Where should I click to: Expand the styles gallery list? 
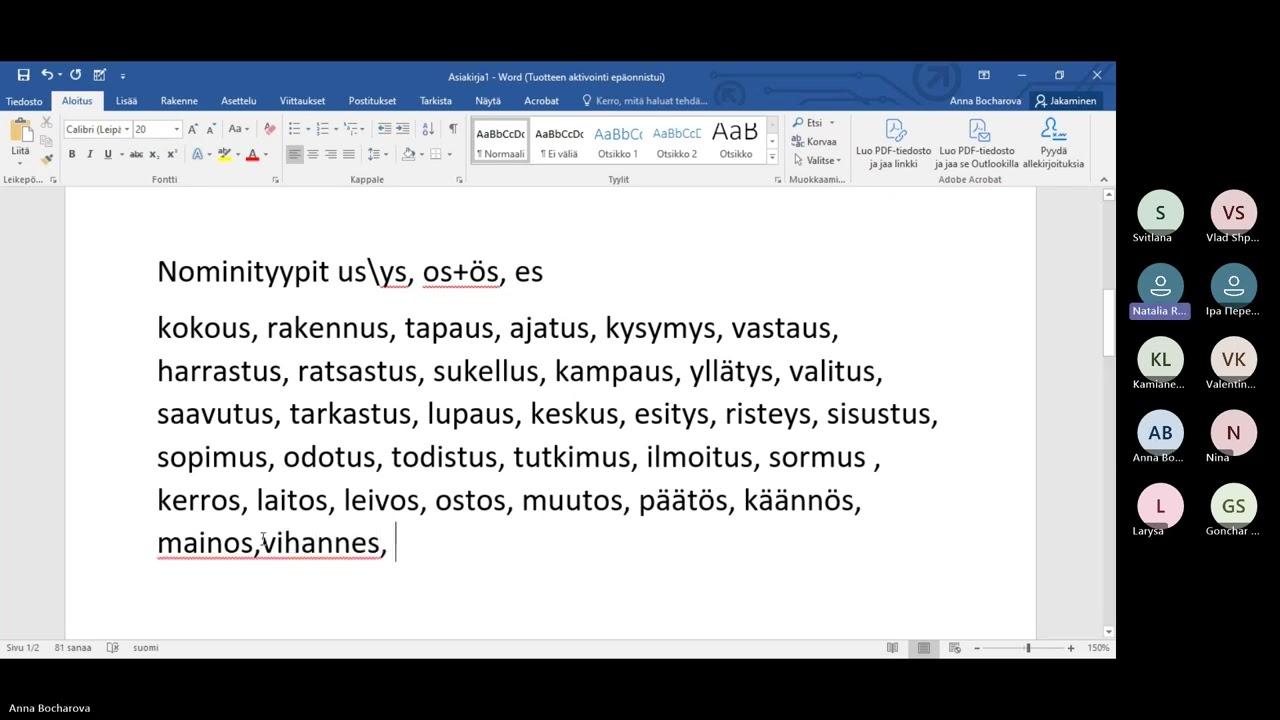point(772,158)
